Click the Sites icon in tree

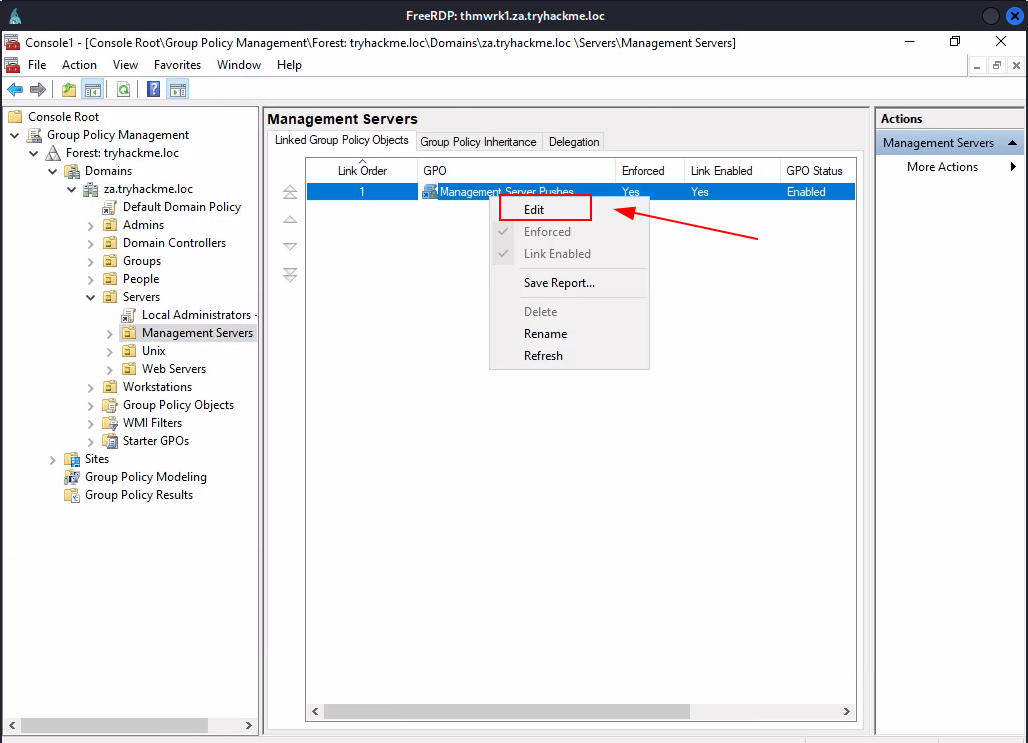click(x=71, y=459)
